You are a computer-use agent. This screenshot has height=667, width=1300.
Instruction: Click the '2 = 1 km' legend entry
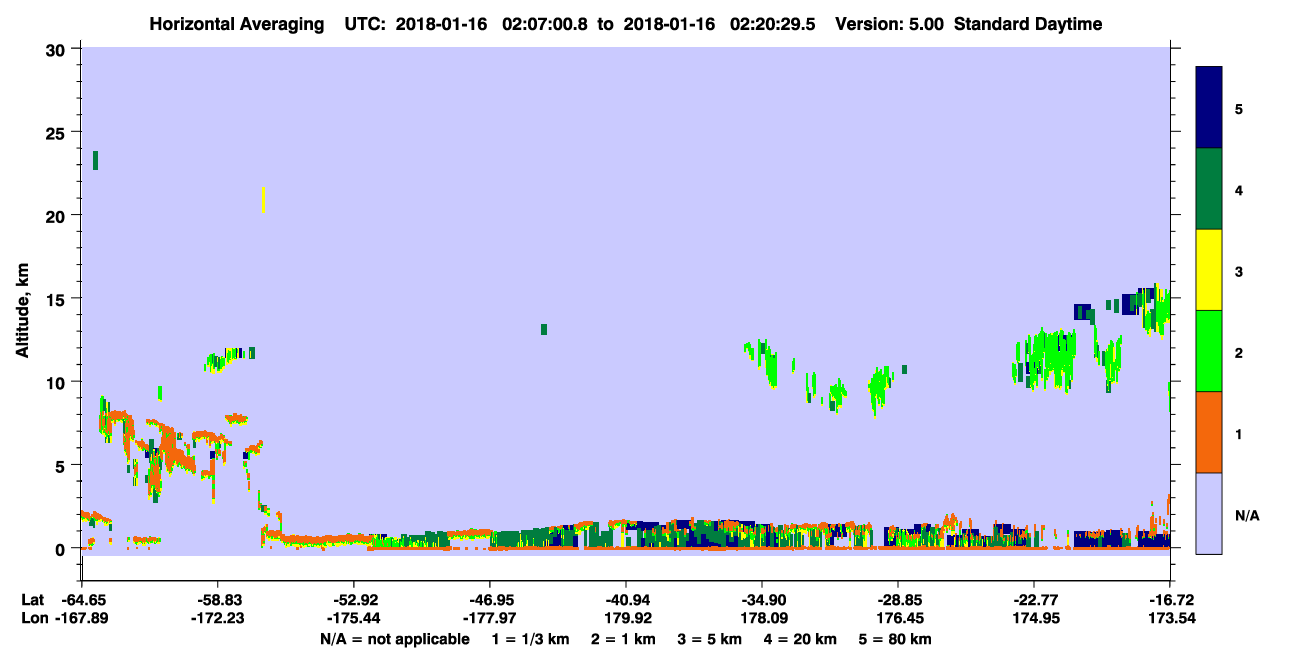coord(623,639)
